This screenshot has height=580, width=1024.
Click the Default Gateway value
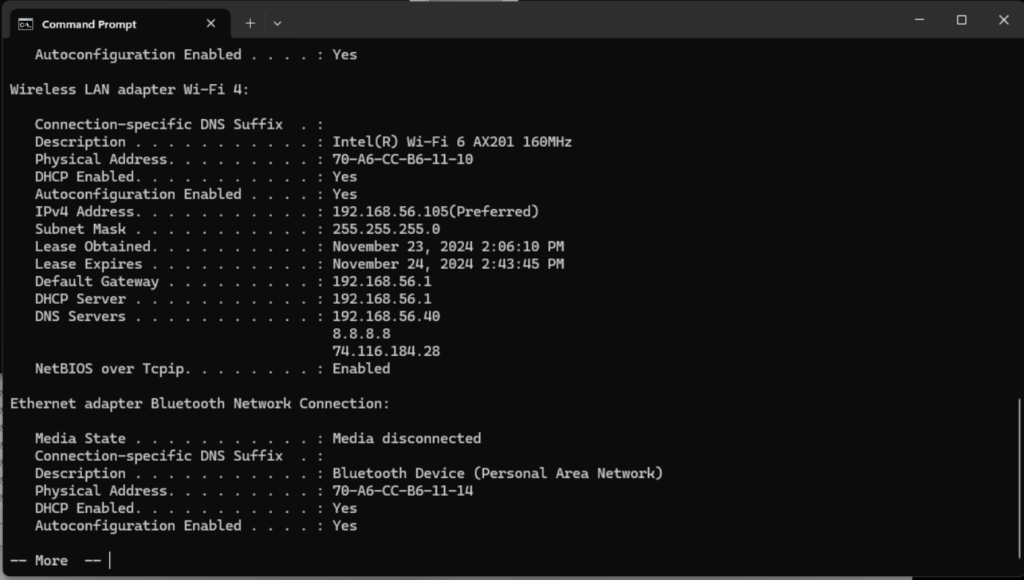381,282
